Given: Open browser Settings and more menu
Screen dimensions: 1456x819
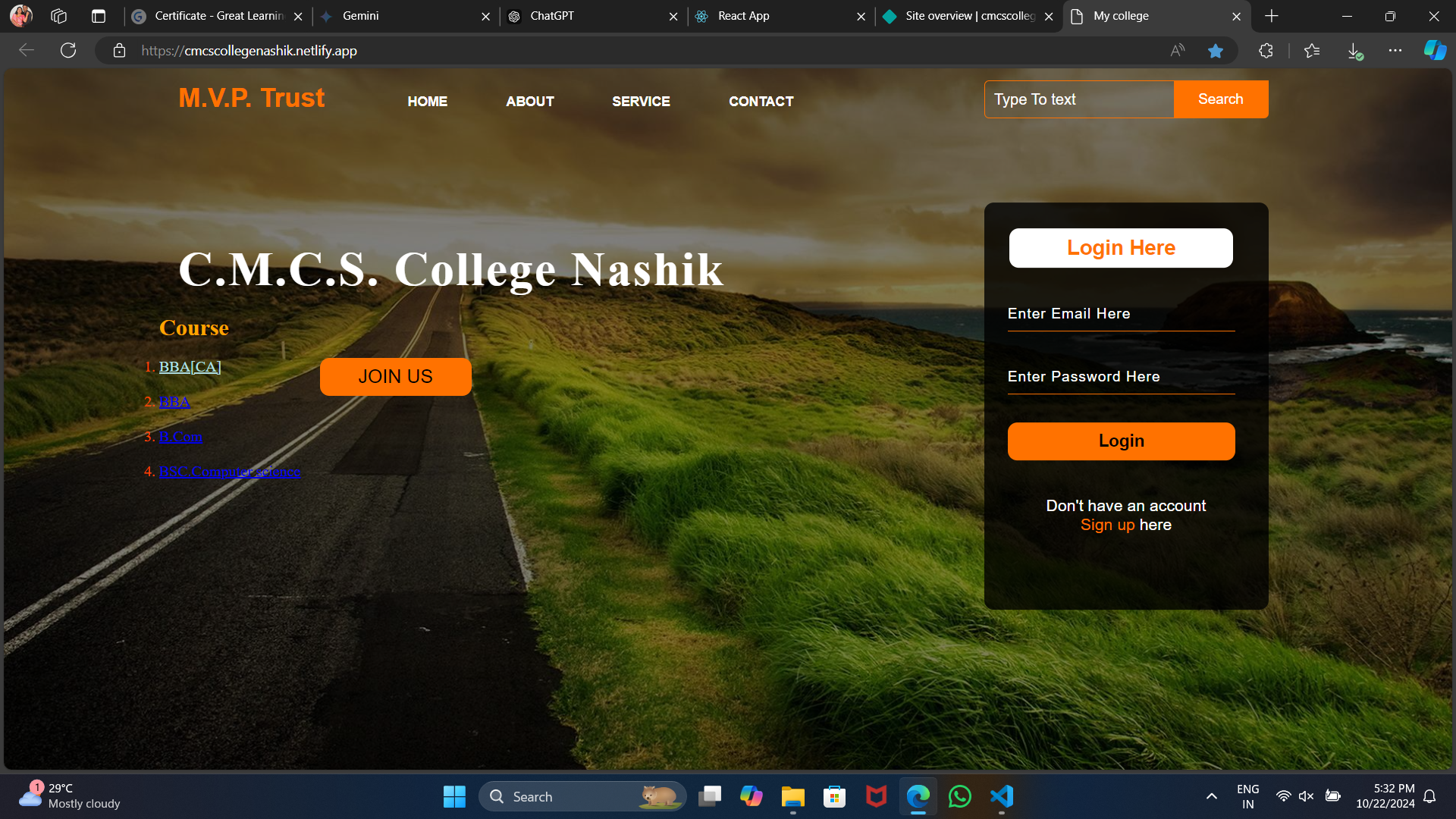Looking at the screenshot, I should 1395,51.
